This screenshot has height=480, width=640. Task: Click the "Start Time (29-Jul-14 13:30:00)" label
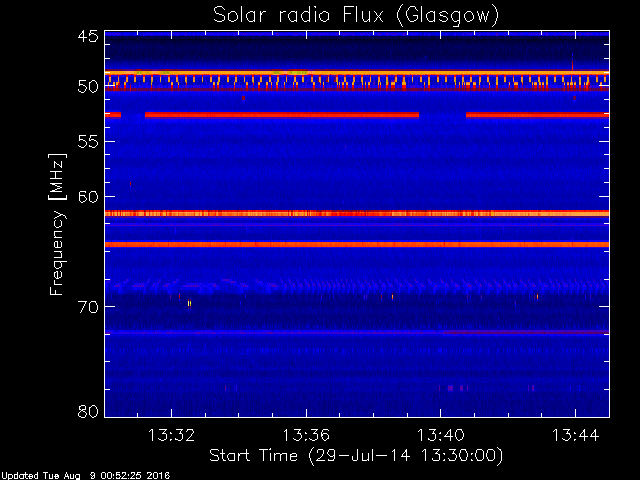[x=356, y=455]
